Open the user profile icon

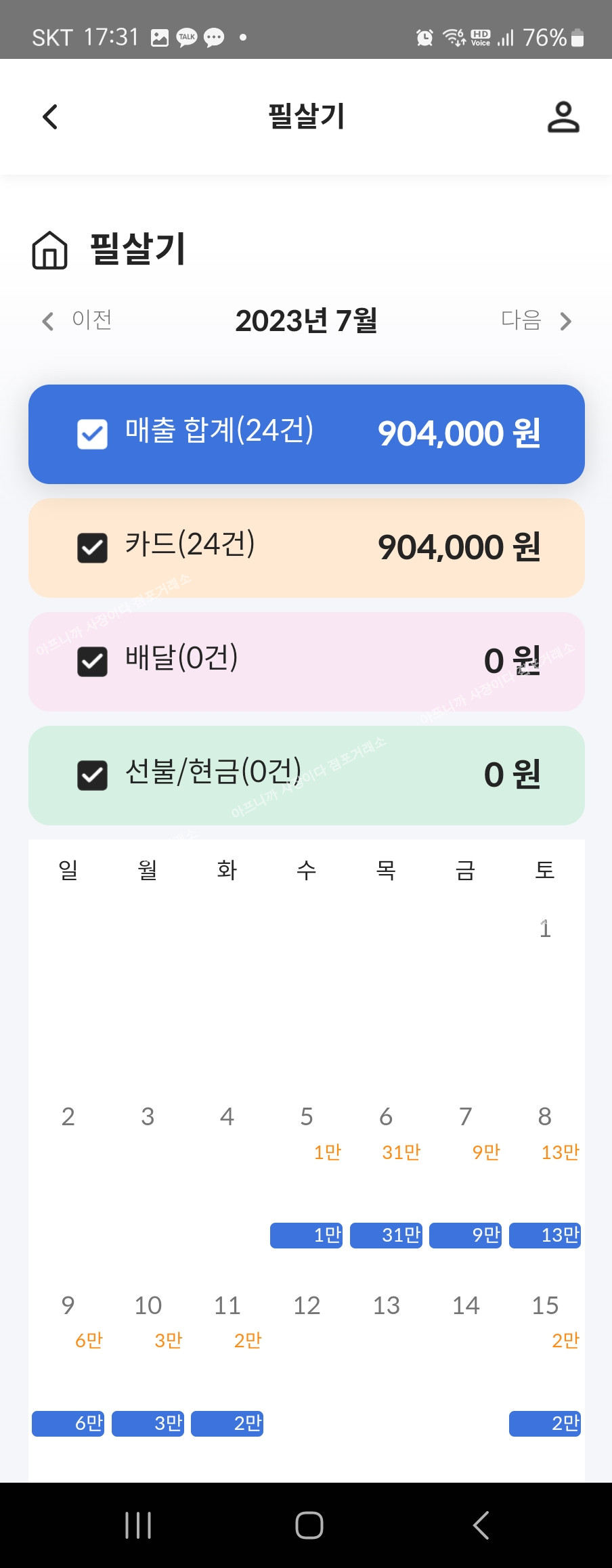click(563, 117)
